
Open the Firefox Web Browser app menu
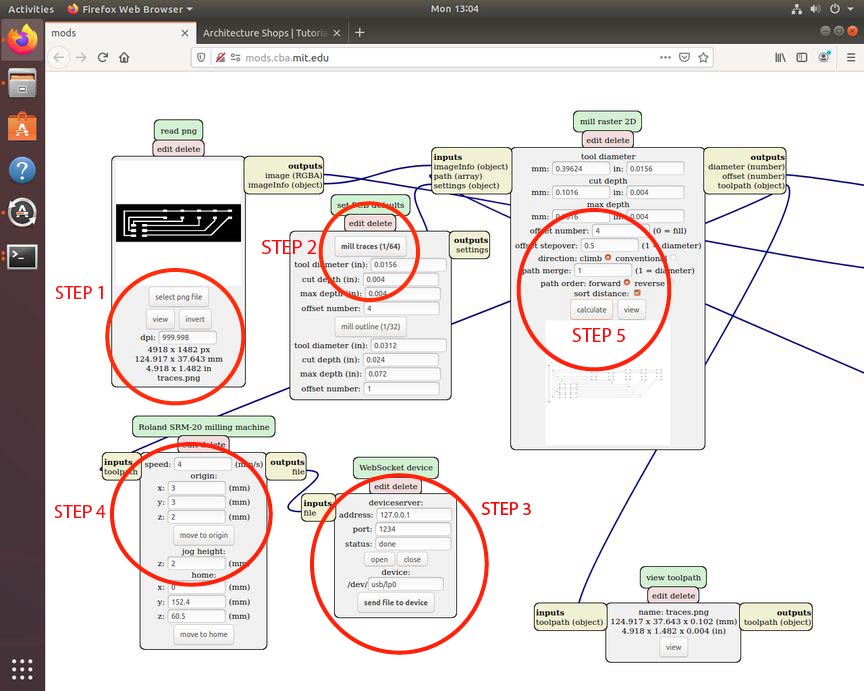[130, 8]
